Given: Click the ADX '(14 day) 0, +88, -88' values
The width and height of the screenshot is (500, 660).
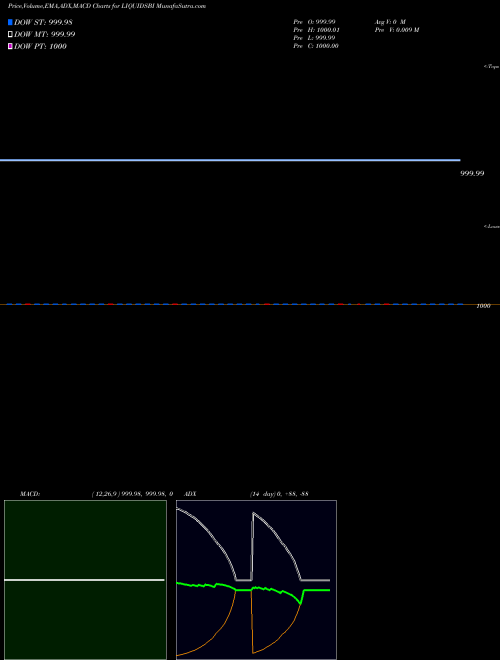Looking at the screenshot, I should click(x=279, y=494).
